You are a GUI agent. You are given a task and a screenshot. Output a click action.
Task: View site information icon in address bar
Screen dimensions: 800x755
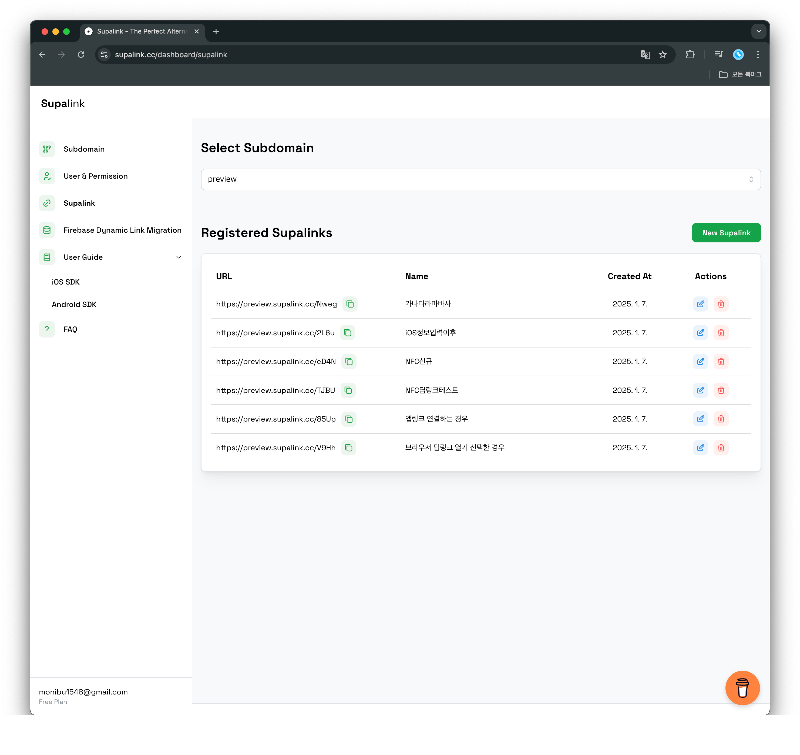click(x=104, y=55)
